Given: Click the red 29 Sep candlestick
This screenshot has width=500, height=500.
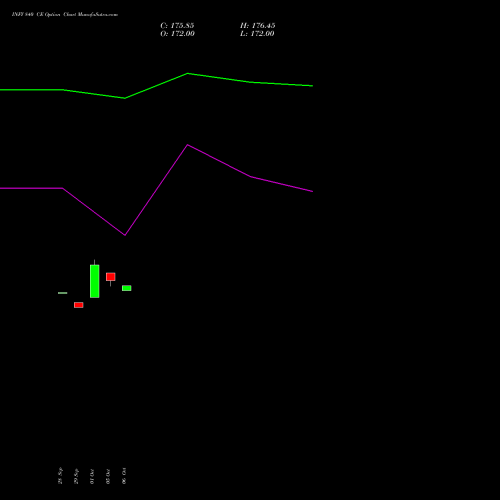Looking at the screenshot, I should [x=79, y=305].
